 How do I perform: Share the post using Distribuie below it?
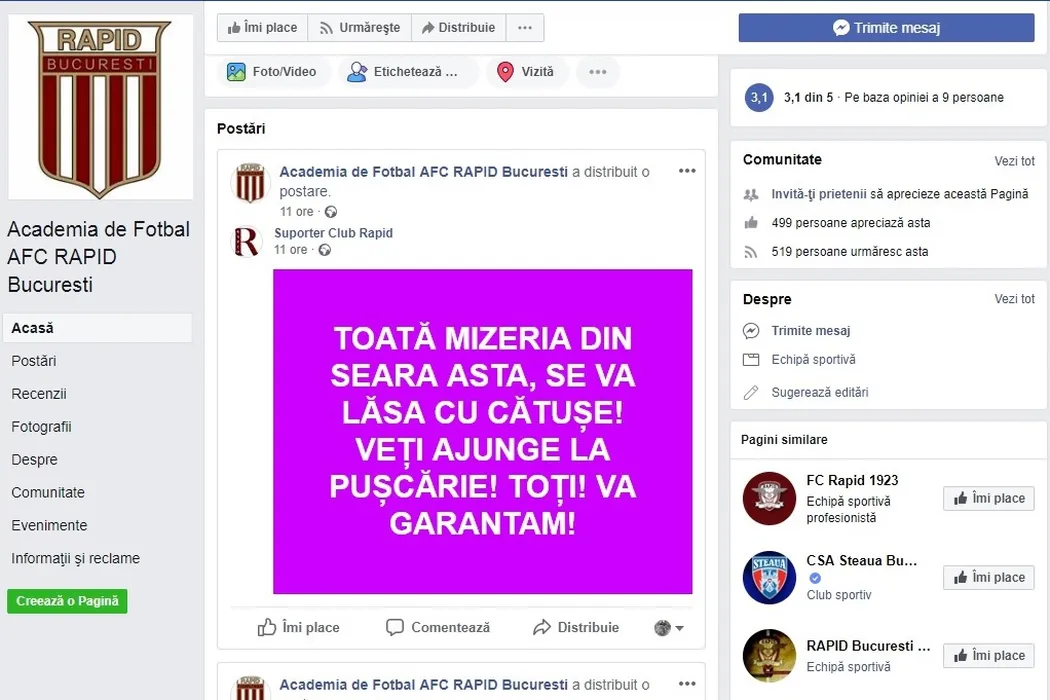pyautogui.click(x=576, y=628)
